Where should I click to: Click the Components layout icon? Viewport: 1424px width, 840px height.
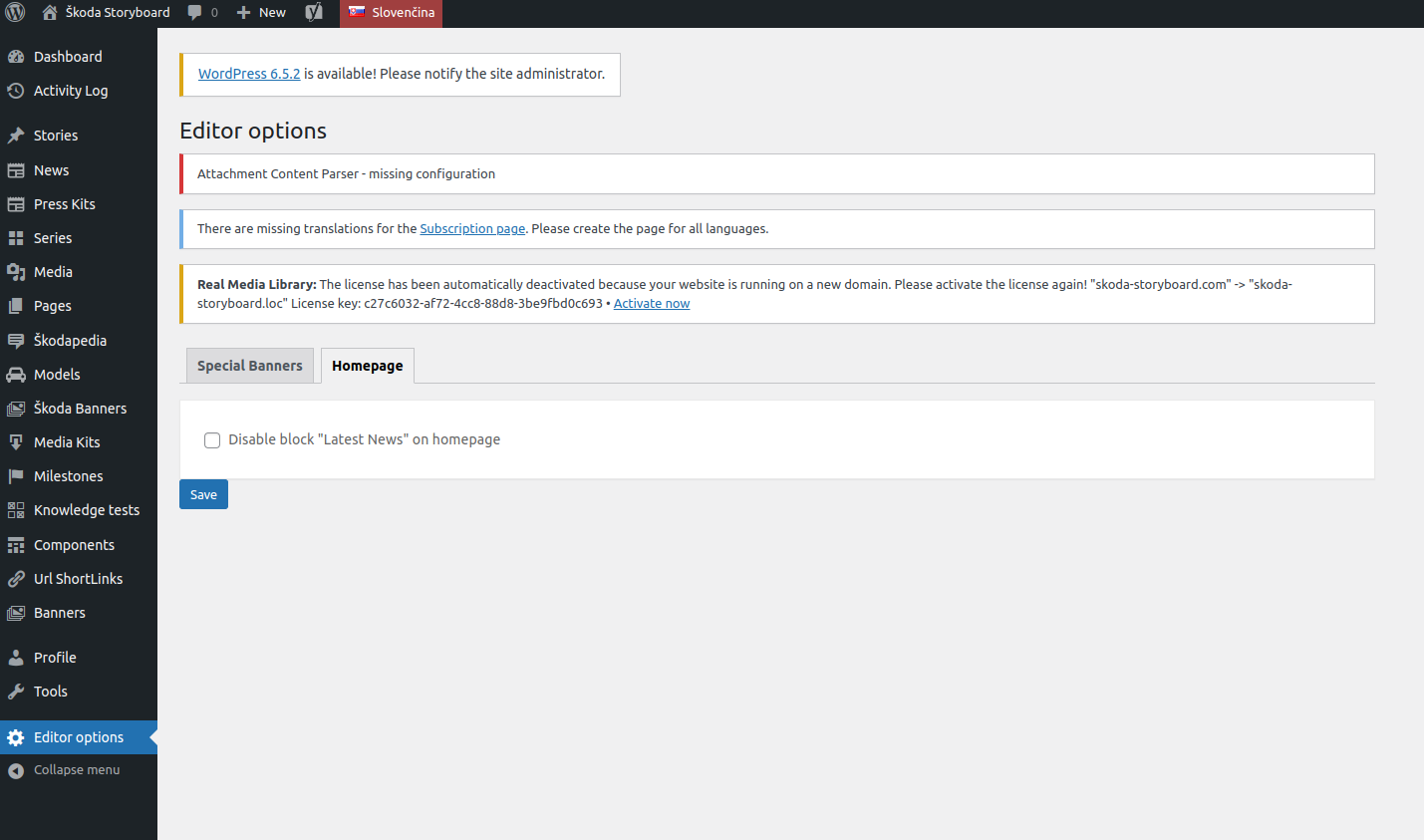tap(16, 545)
